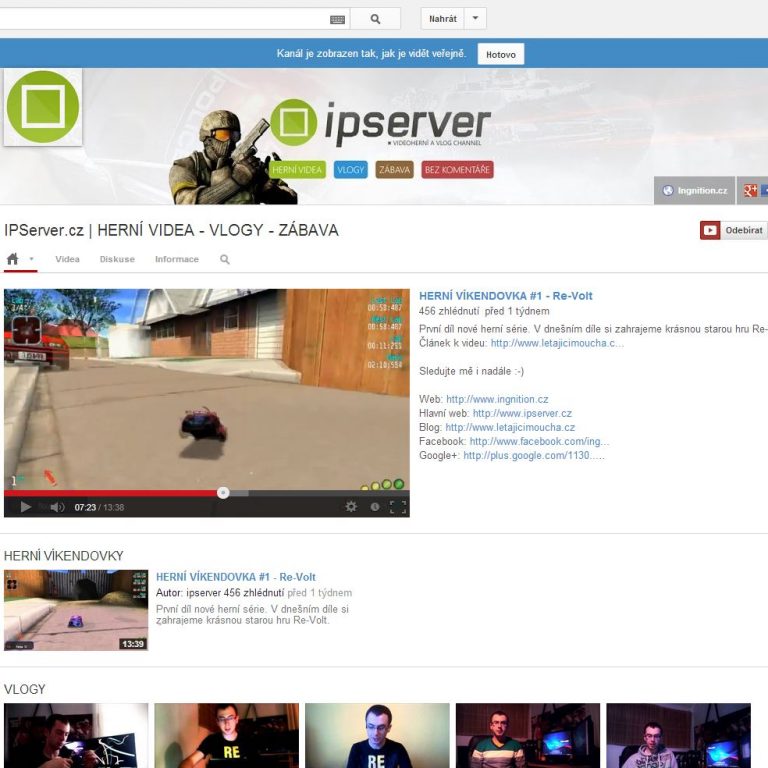768x768 pixels.
Task: Click the search magnifier button
Action: pyautogui.click(x=375, y=19)
